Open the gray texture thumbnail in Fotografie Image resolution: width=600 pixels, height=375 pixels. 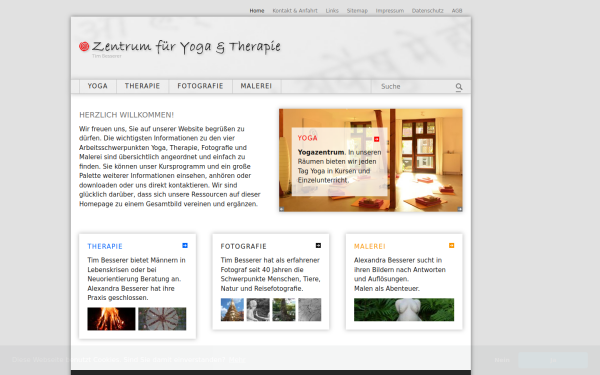tap(310, 310)
